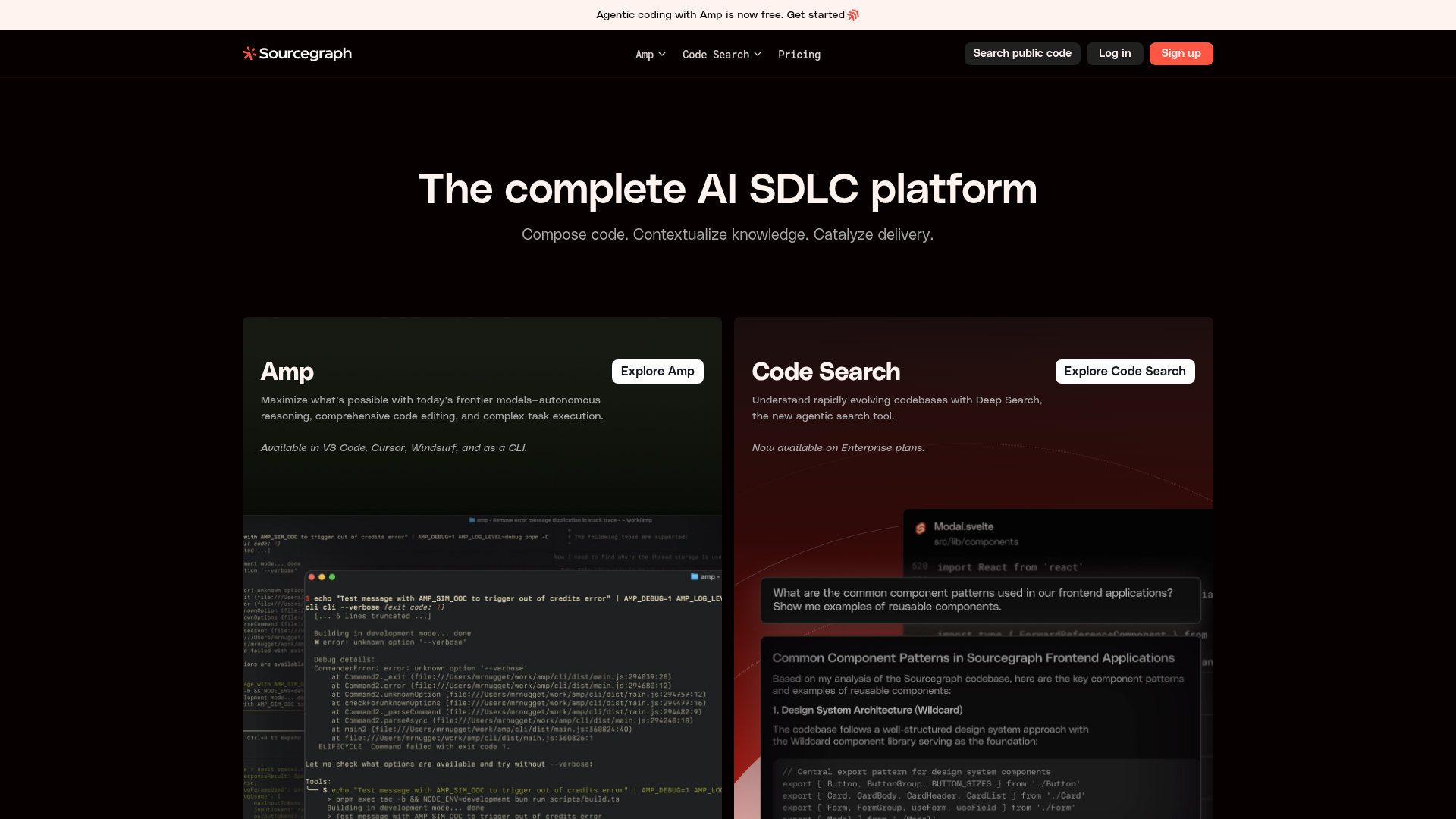Click the yellow traffic-light icon in the amp terminal
Screen dimensions: 1456x819
322,576
